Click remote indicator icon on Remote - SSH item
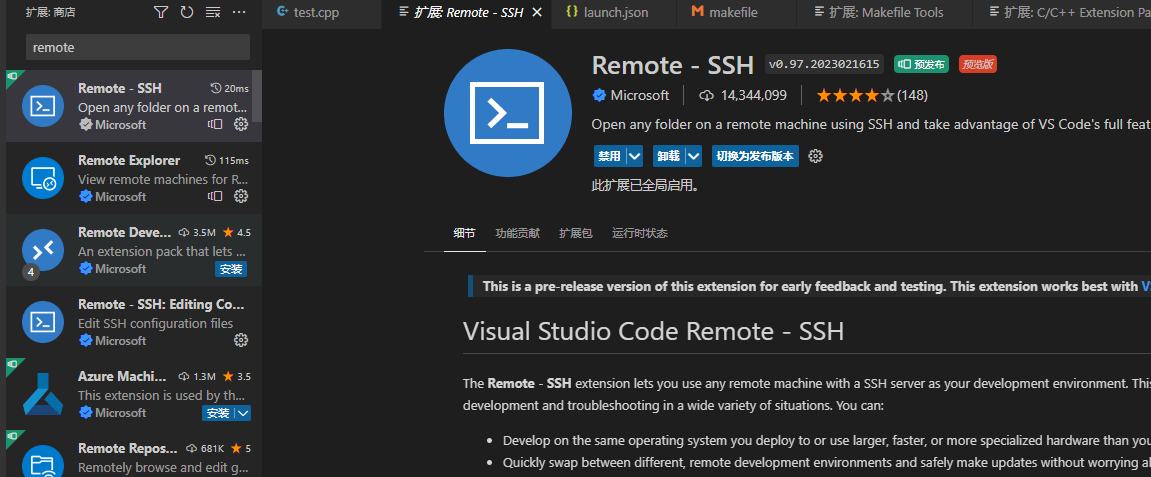The width and height of the screenshot is (1151, 477). coord(215,124)
